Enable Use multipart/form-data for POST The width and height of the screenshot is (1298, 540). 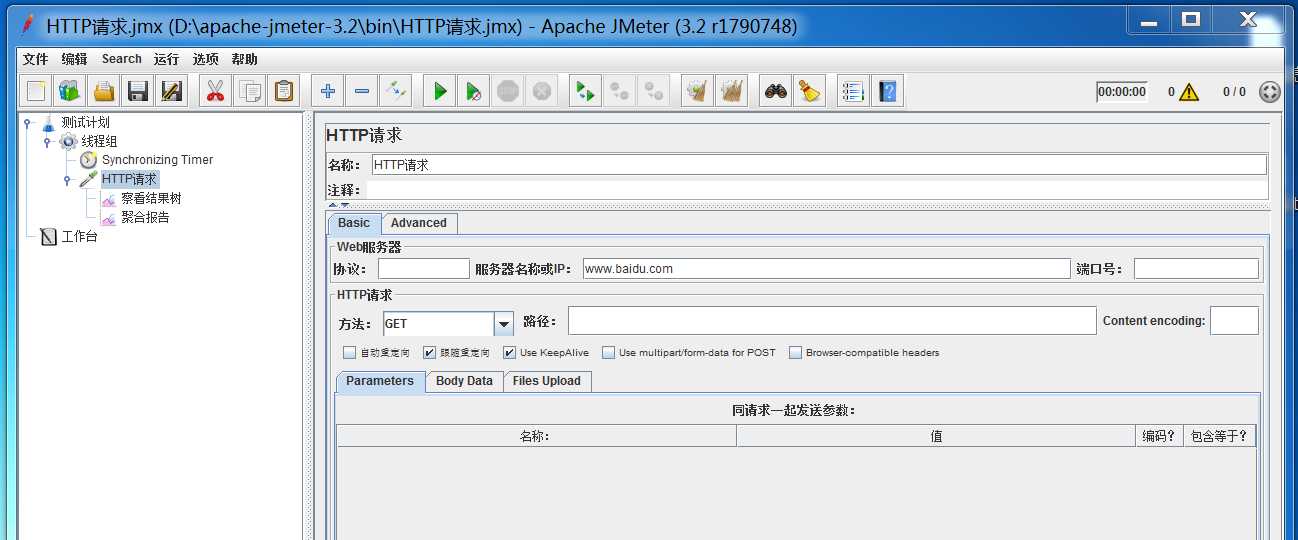608,352
